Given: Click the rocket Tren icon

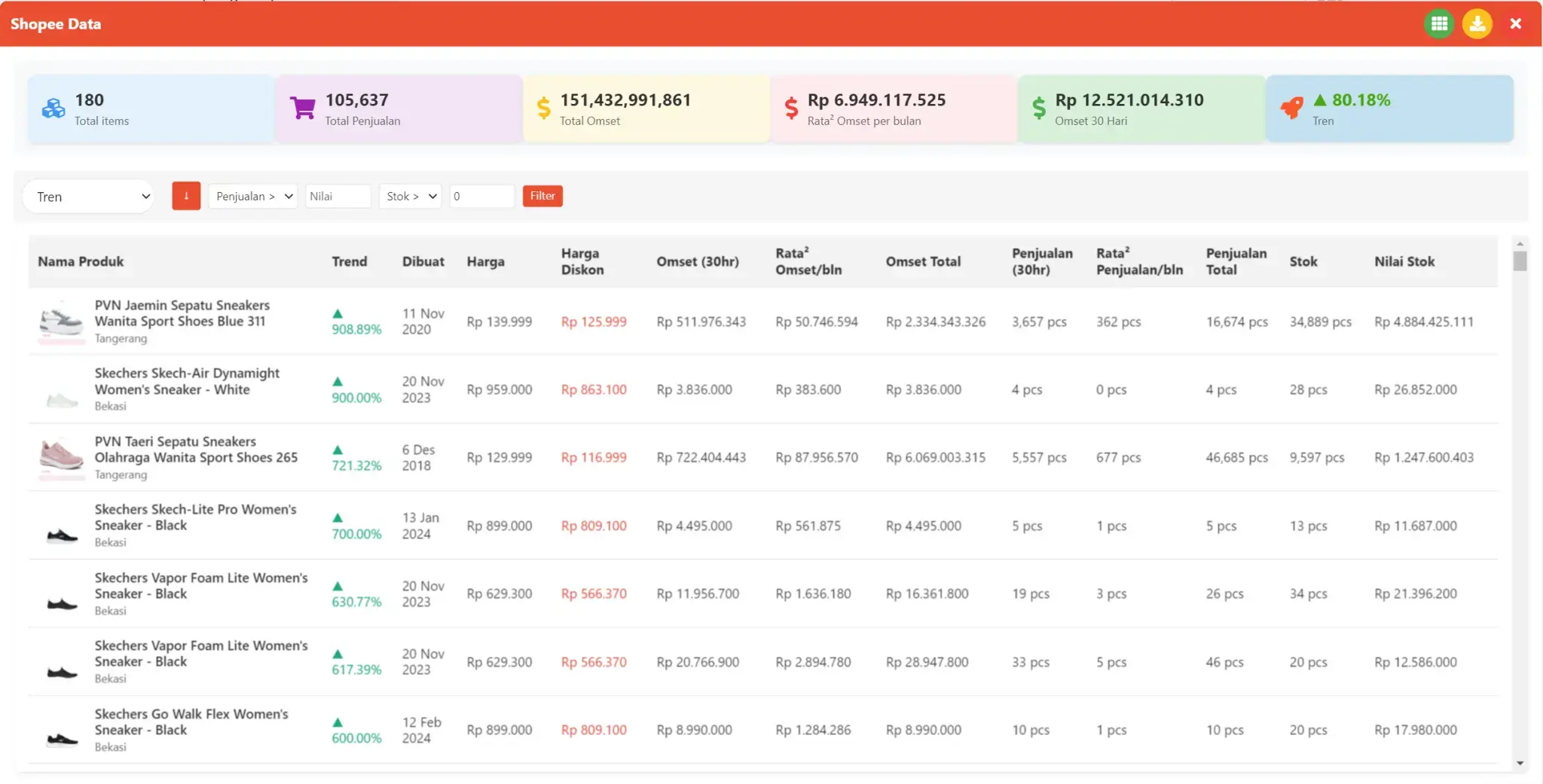Looking at the screenshot, I should pyautogui.click(x=1291, y=108).
